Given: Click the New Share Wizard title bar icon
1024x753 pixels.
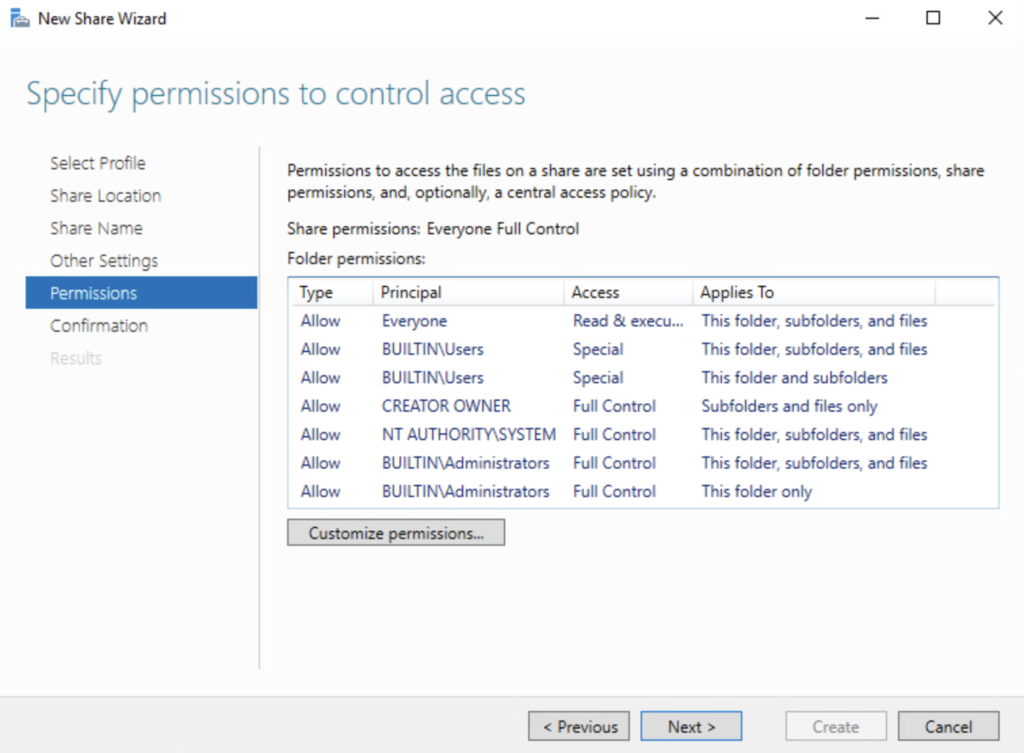Looking at the screenshot, I should click(x=20, y=19).
